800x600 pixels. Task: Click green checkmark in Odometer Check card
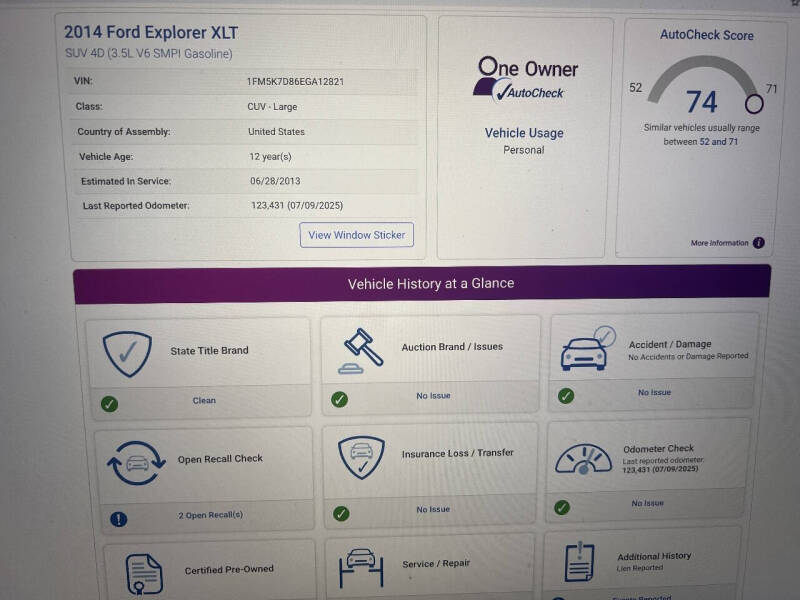point(562,508)
